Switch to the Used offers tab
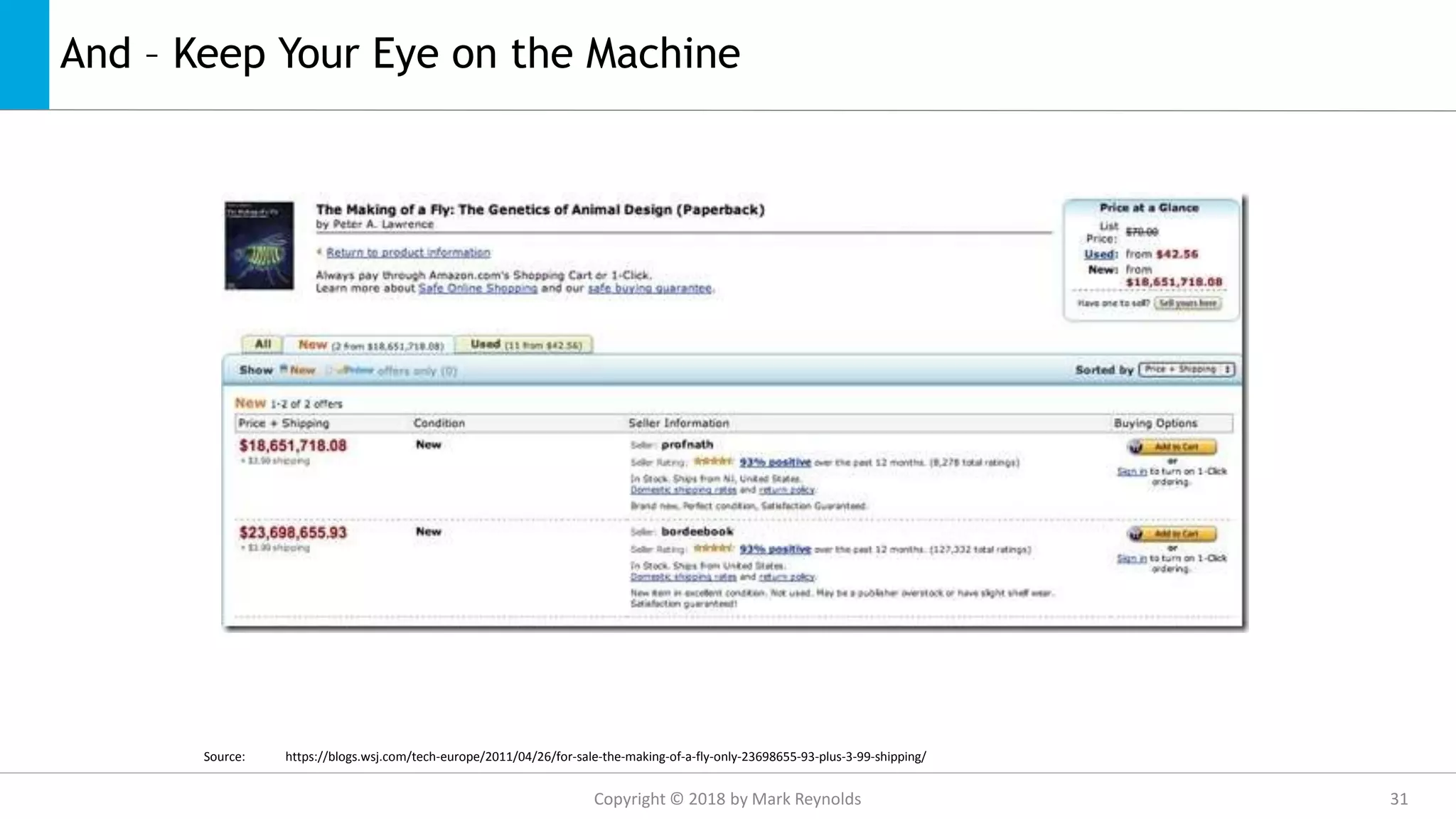The image size is (1456, 819). pos(525,344)
